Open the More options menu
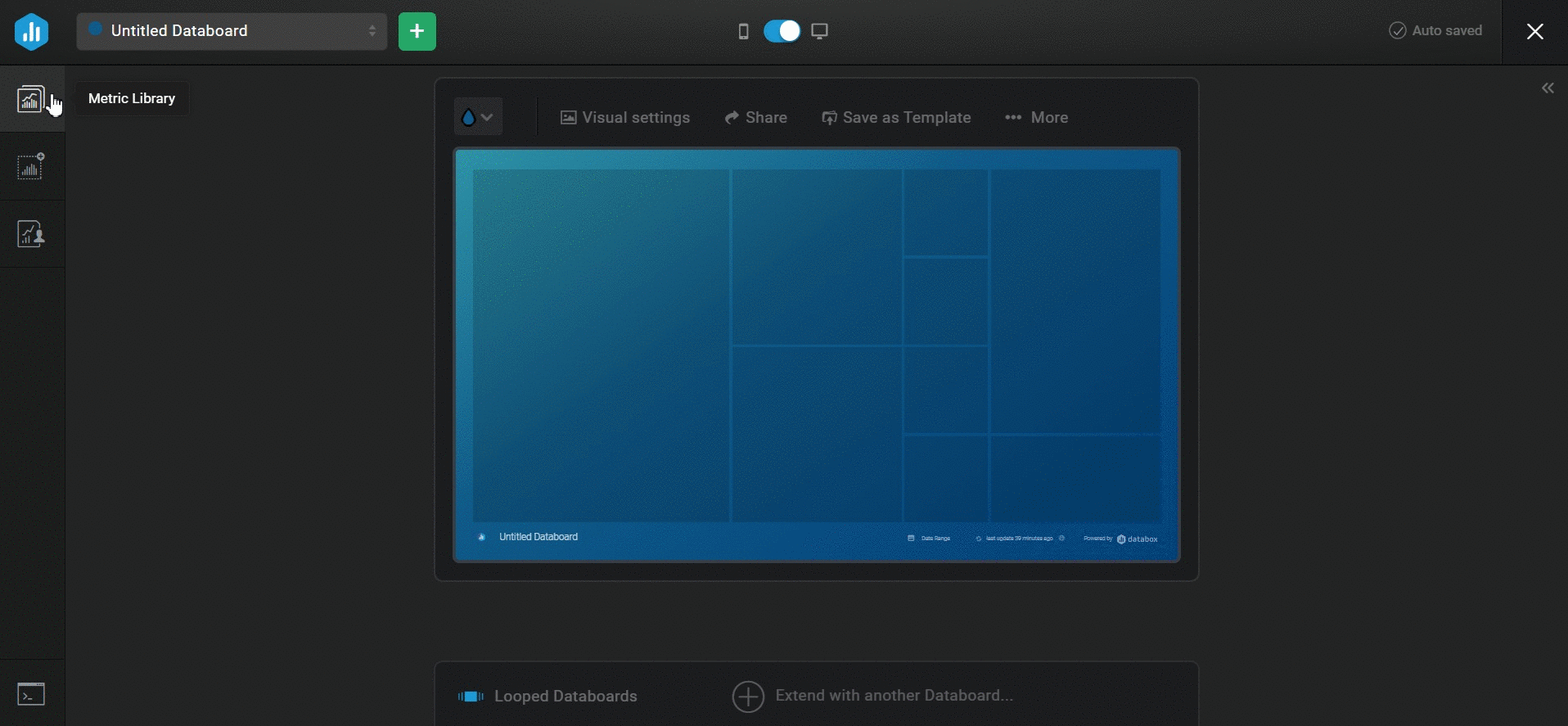 point(1037,118)
